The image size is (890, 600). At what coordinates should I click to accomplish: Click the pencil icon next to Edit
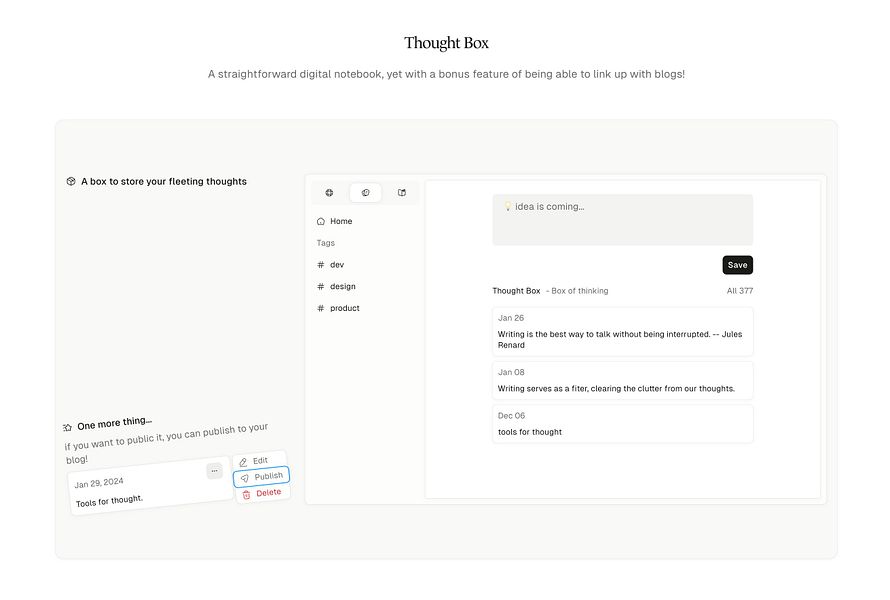243,463
